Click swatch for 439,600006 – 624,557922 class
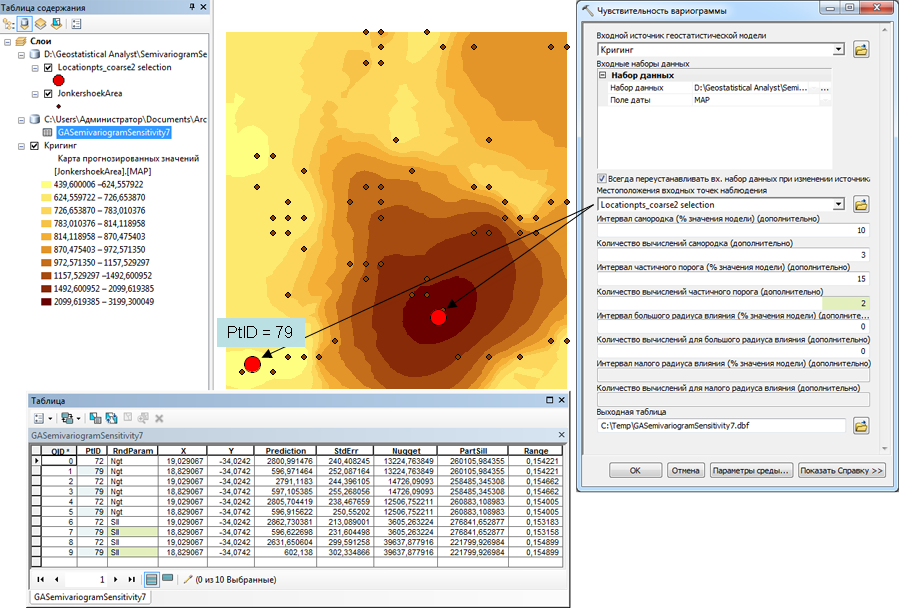This screenshot has height=608, width=899. [x=46, y=185]
